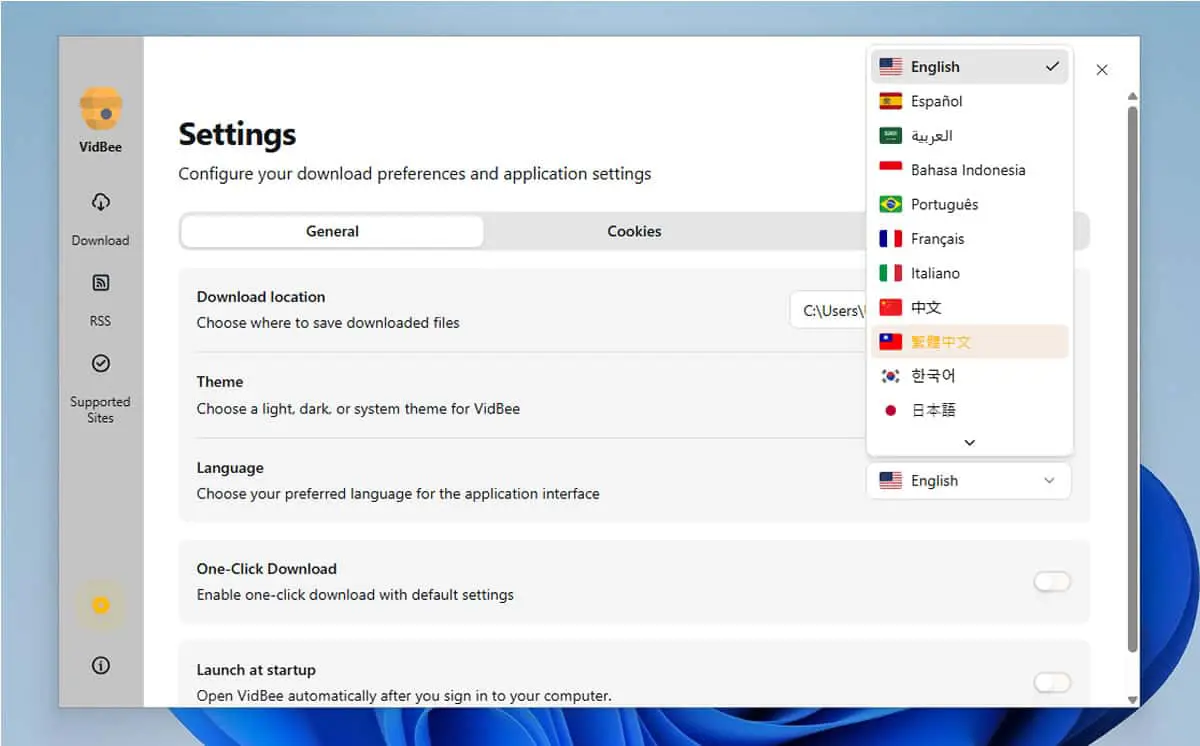Image resolution: width=1200 pixels, height=746 pixels.
Task: Switch to the General tab
Action: 332,231
